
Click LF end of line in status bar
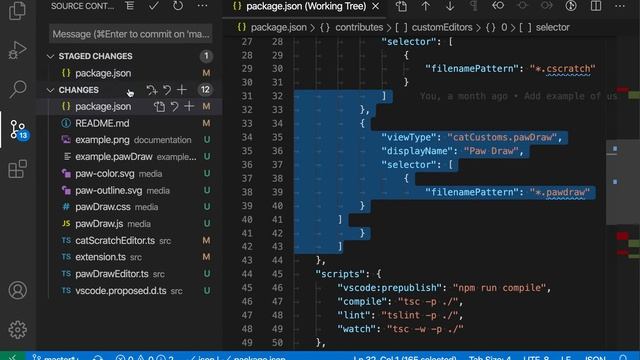pyautogui.click(x=566, y=358)
